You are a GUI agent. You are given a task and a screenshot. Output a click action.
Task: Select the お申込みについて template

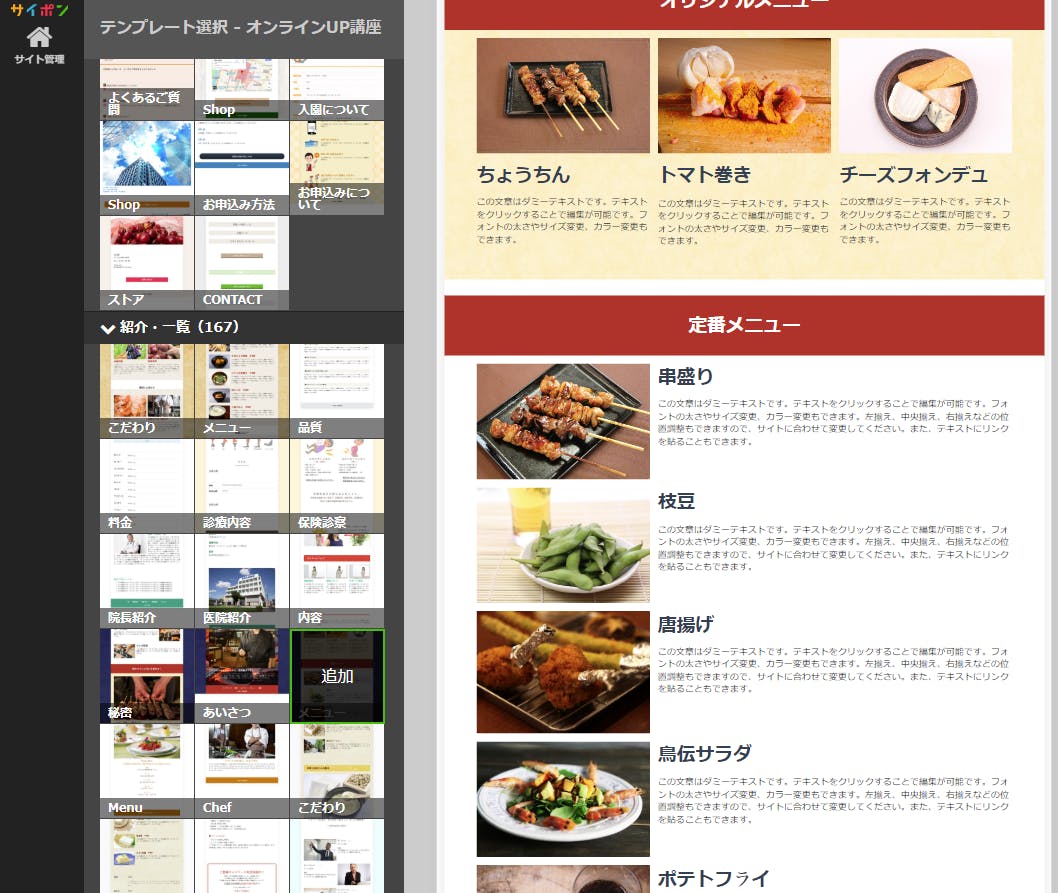click(337, 168)
